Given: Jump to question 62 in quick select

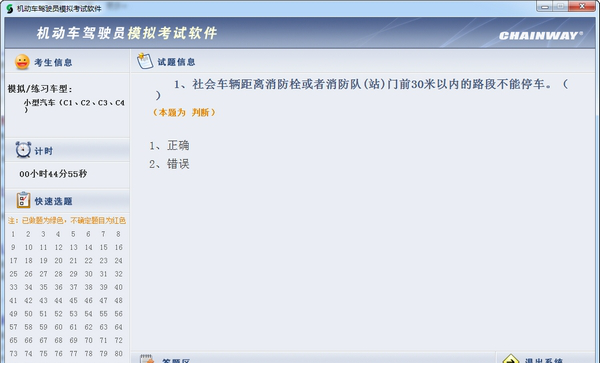Looking at the screenshot, I should 88,327.
